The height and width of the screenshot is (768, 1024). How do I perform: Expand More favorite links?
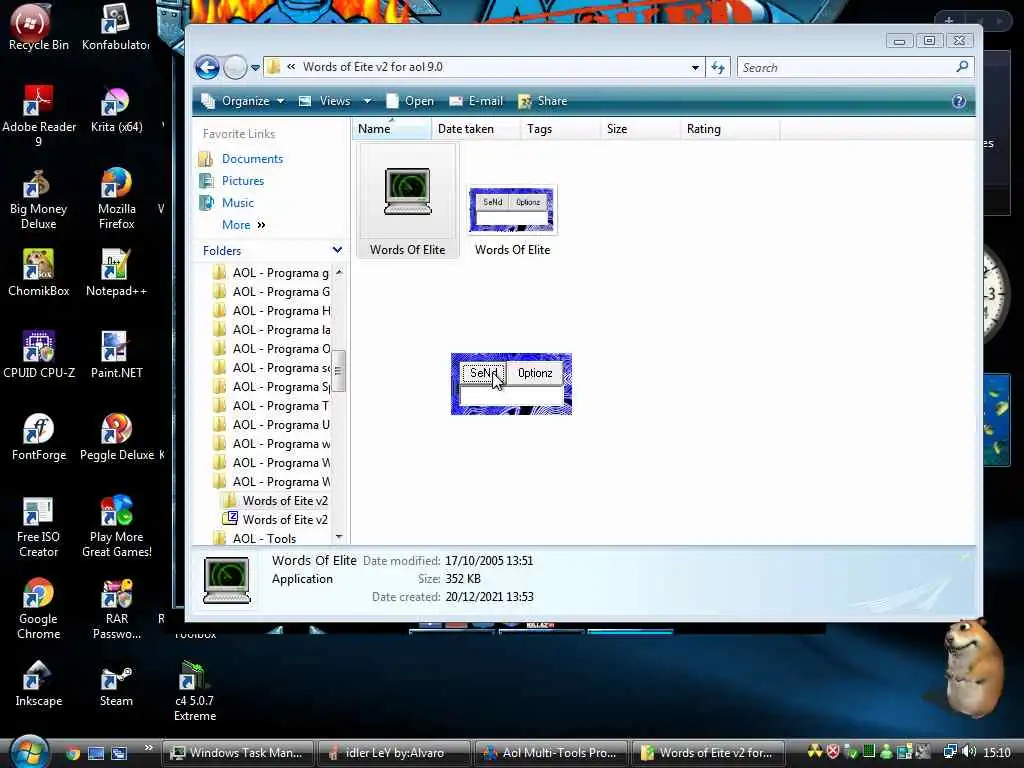pyautogui.click(x=244, y=225)
